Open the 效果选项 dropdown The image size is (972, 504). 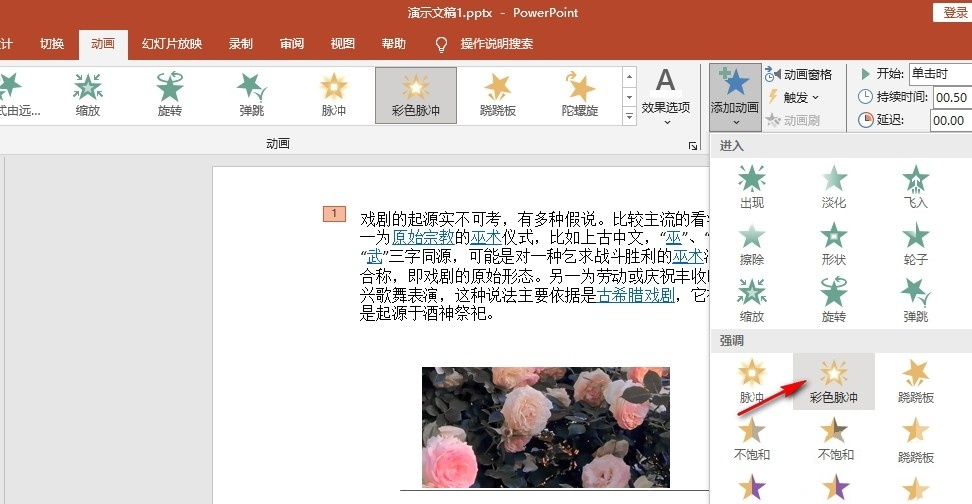point(666,95)
